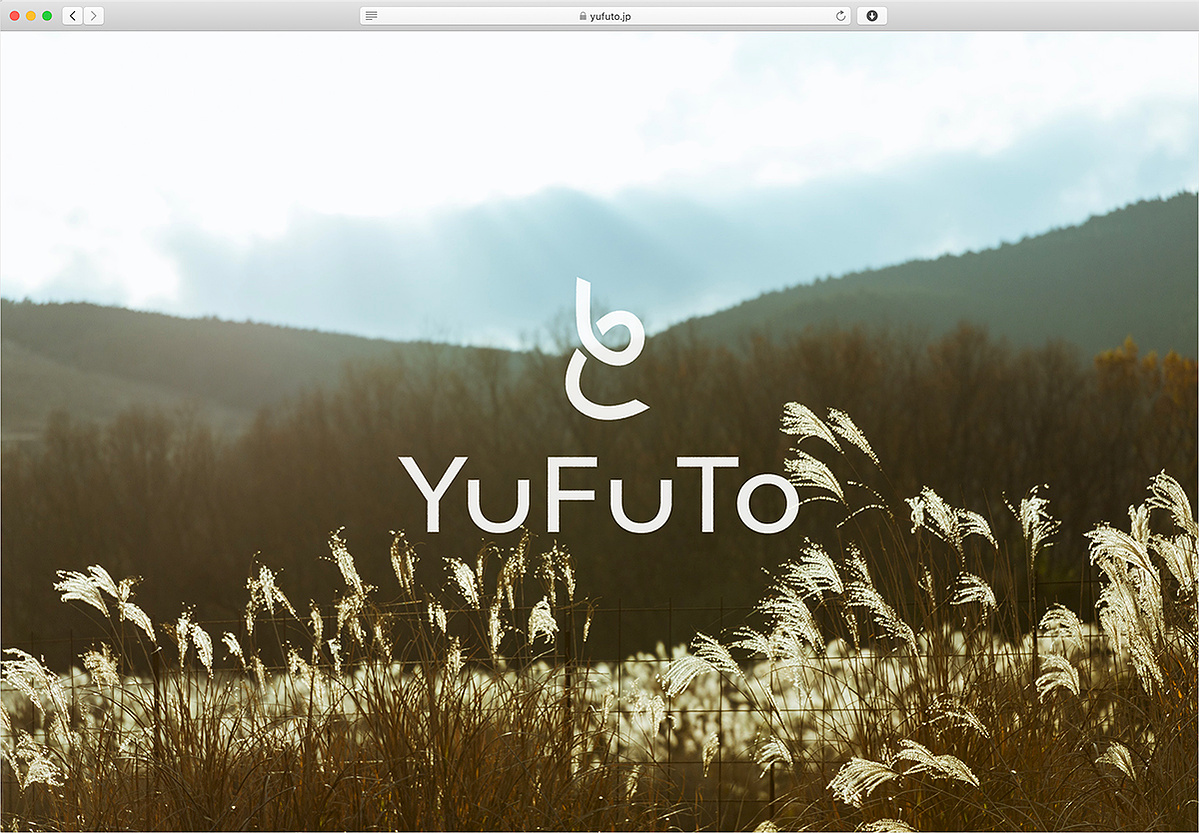Minimize the window with yellow button
This screenshot has width=1199, height=833.
click(x=31, y=15)
